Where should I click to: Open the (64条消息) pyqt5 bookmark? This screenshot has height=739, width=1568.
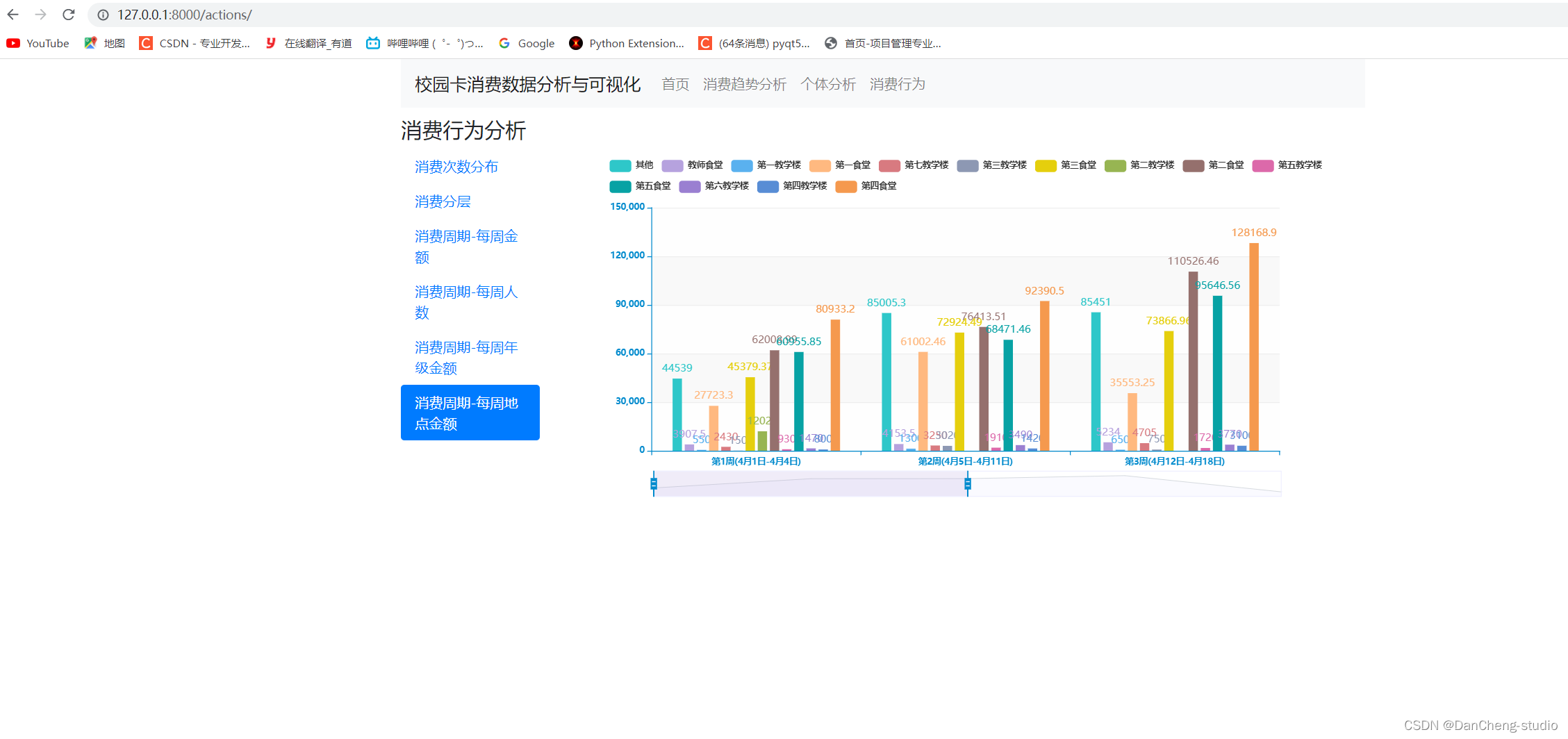(754, 43)
